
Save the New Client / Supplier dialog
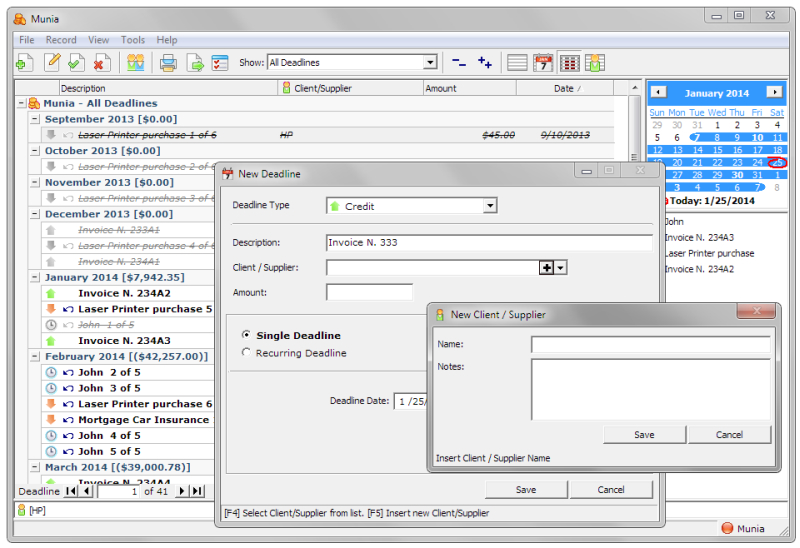[x=644, y=435]
